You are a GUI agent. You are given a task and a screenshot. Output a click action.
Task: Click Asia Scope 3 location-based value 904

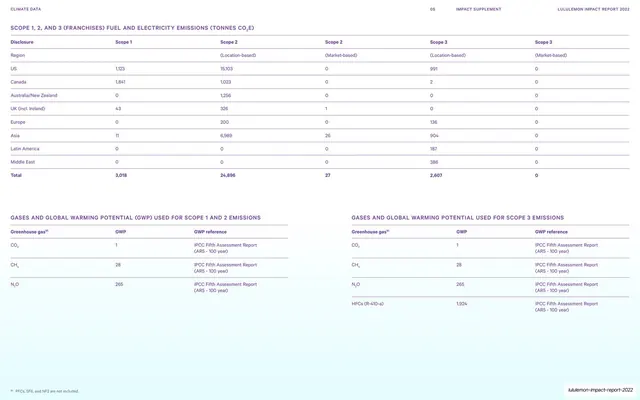pos(434,136)
